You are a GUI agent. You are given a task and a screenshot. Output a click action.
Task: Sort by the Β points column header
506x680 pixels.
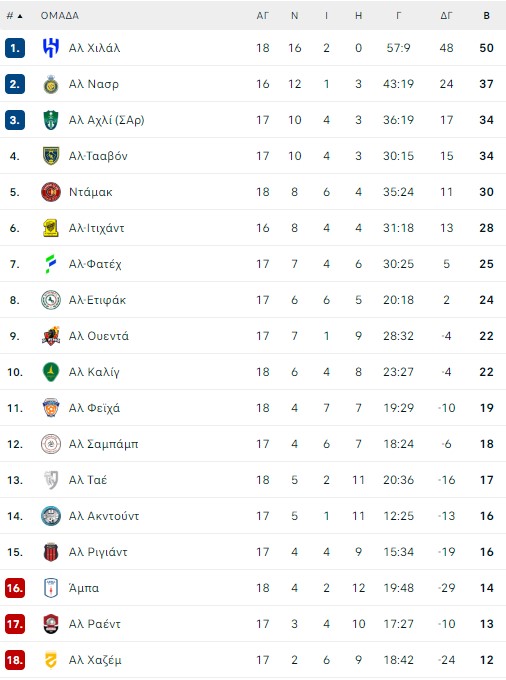click(x=486, y=16)
